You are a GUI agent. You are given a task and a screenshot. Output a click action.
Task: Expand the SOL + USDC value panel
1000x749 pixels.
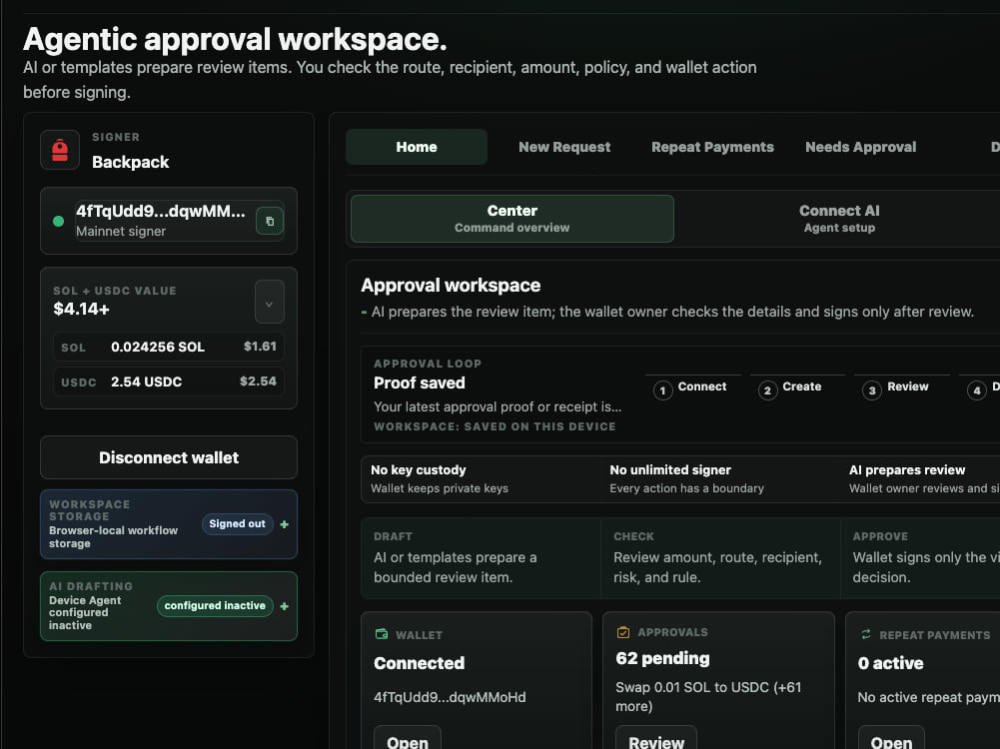[x=269, y=302]
